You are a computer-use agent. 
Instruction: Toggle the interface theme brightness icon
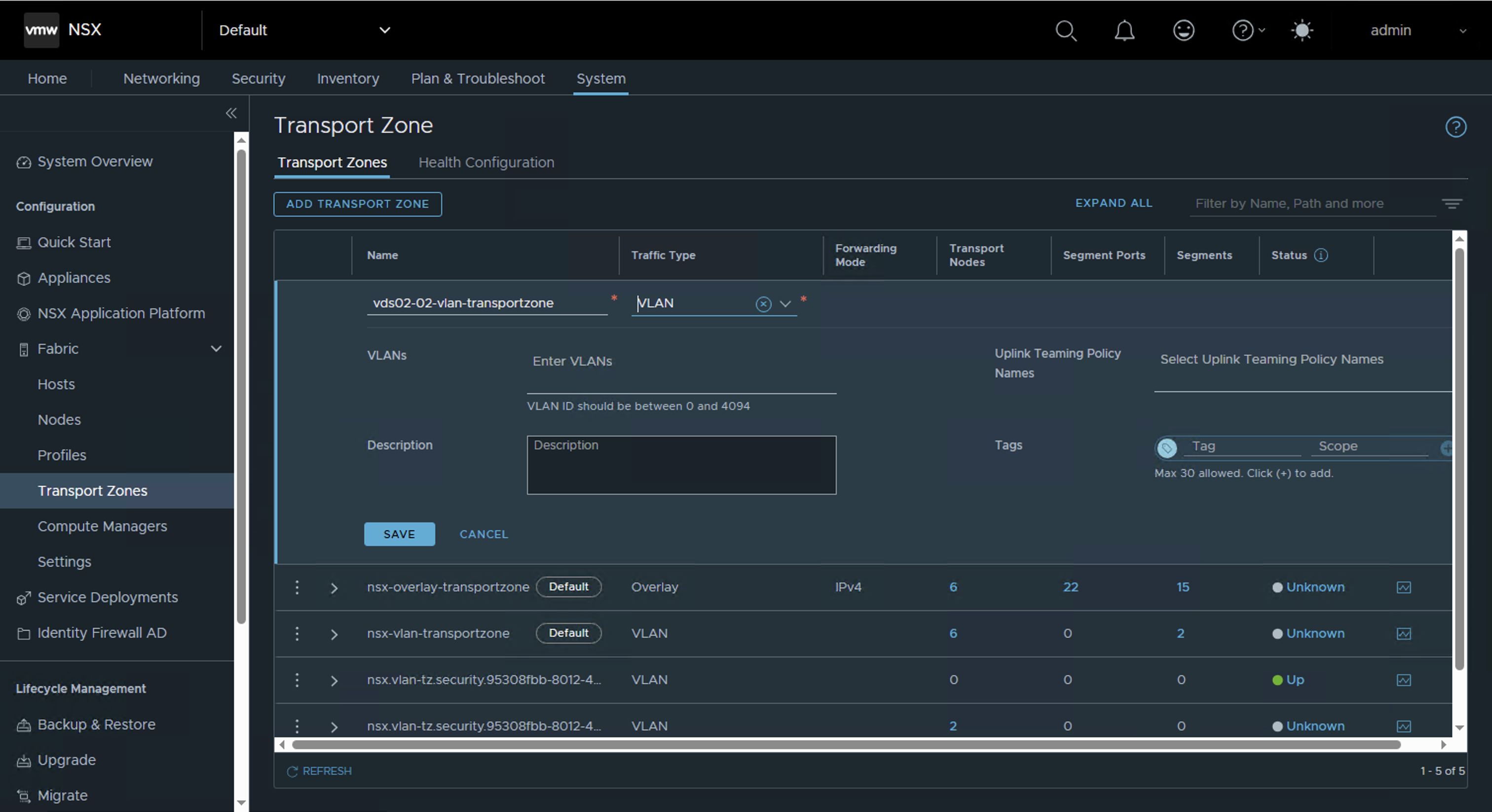(1302, 30)
